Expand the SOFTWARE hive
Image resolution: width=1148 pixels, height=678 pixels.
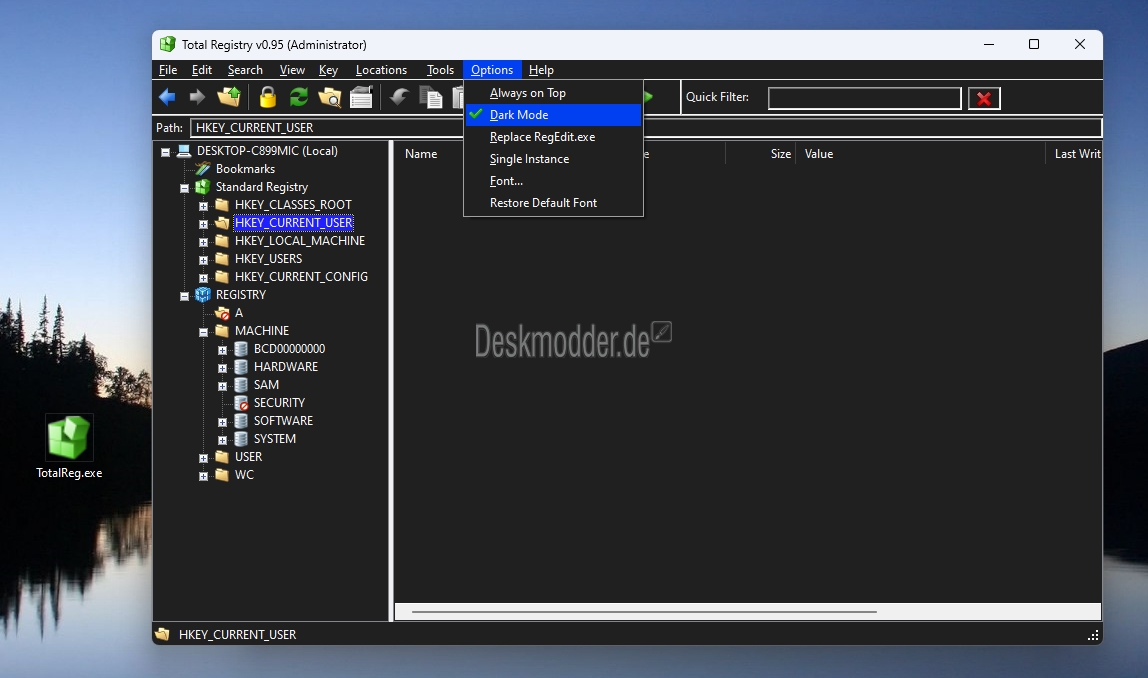[223, 422]
